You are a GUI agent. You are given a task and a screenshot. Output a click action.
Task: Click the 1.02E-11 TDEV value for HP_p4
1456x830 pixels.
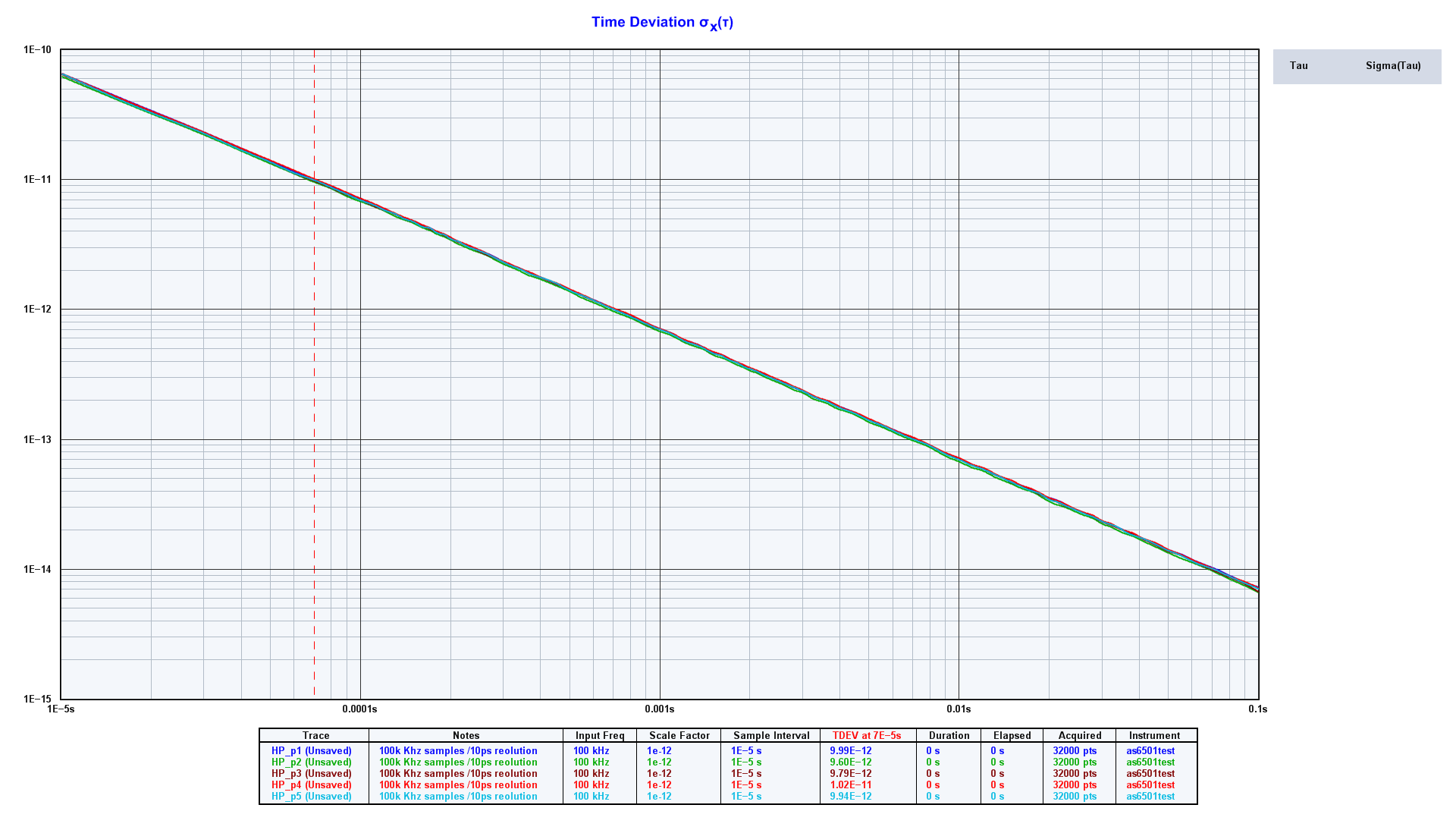point(850,784)
